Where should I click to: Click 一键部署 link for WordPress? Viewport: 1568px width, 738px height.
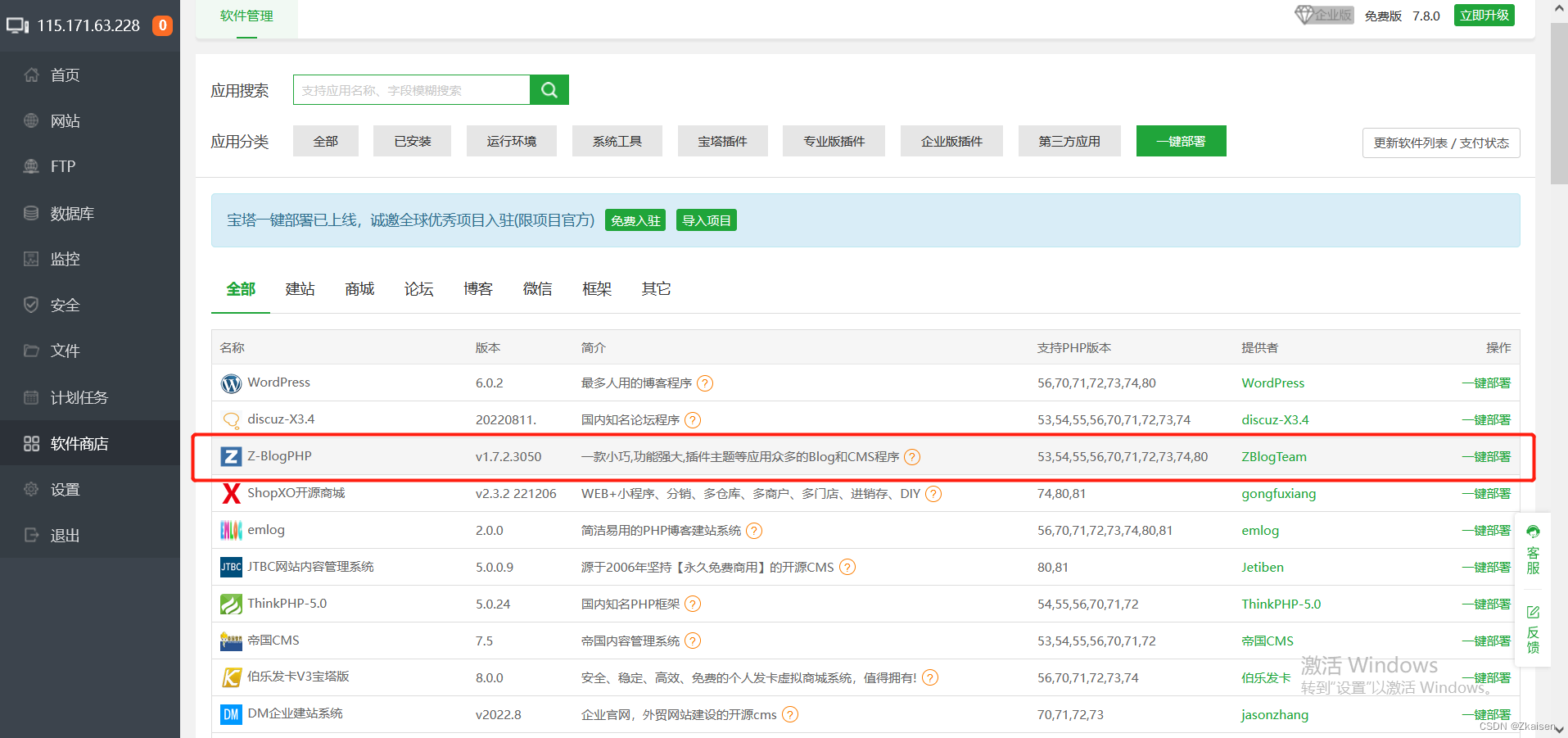tap(1486, 383)
